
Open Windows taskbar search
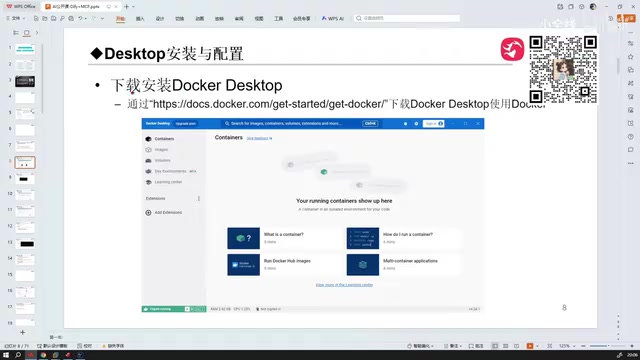pyautogui.click(x=18, y=355)
